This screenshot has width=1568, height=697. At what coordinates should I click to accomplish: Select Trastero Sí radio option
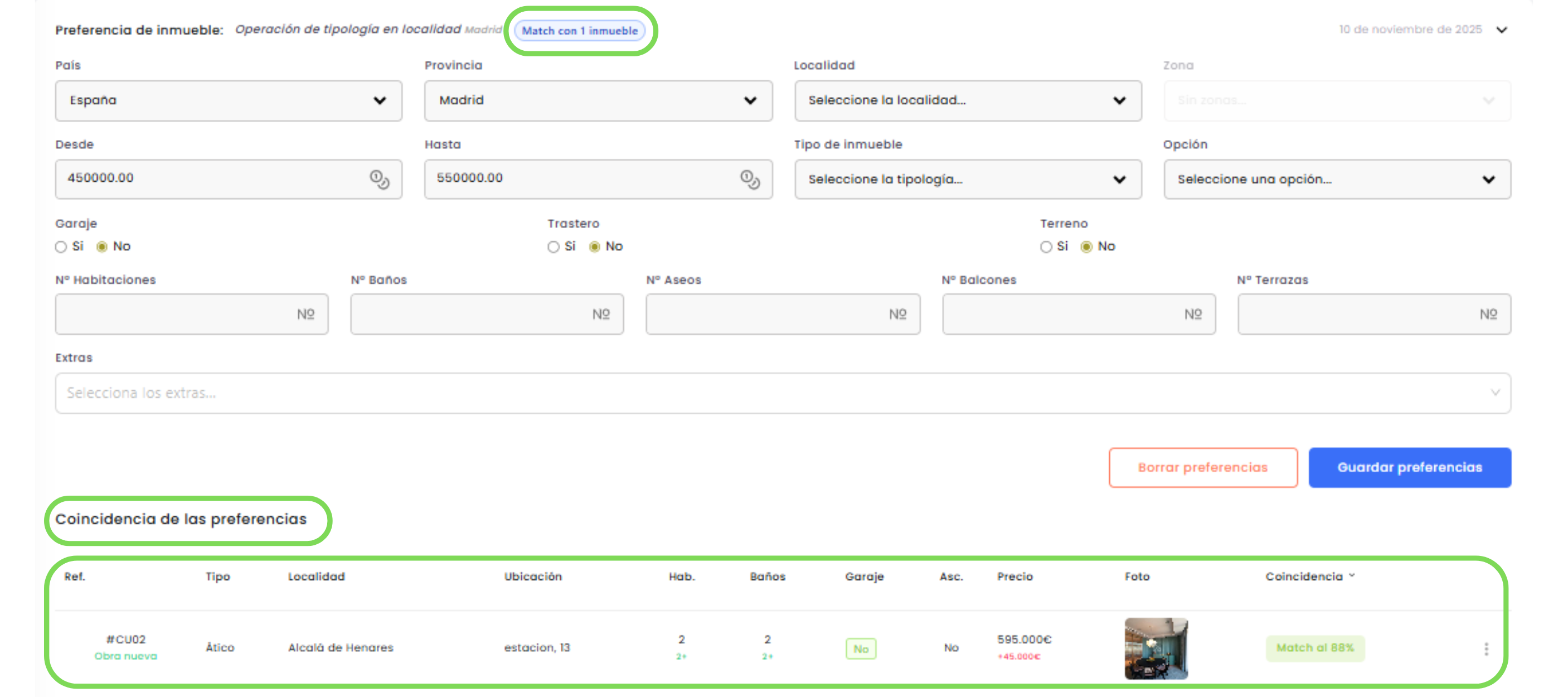(553, 246)
